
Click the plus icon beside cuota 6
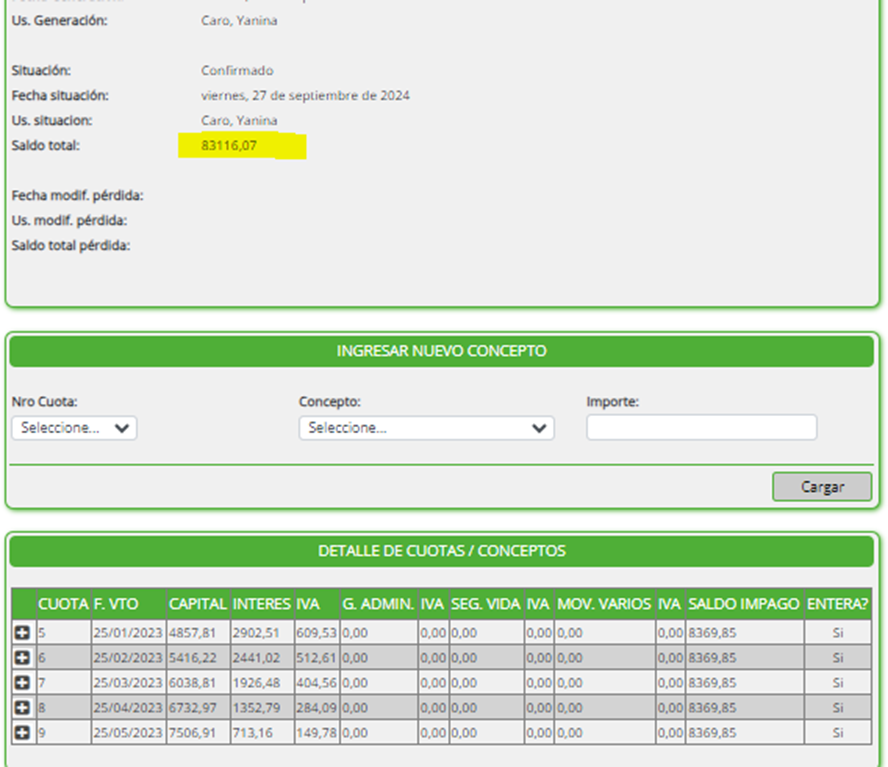tap(23, 658)
